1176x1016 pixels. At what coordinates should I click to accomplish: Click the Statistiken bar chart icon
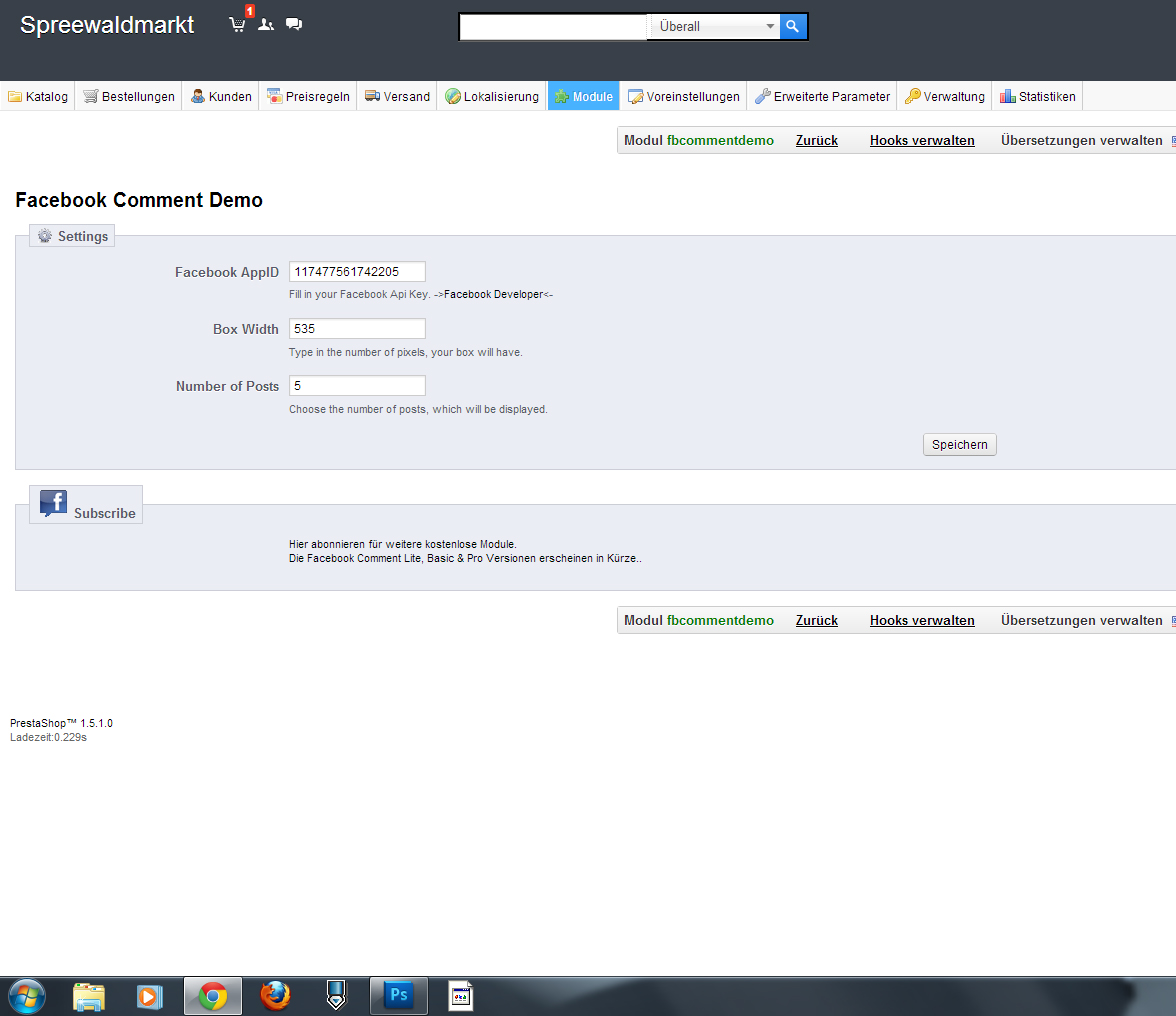coord(1008,96)
